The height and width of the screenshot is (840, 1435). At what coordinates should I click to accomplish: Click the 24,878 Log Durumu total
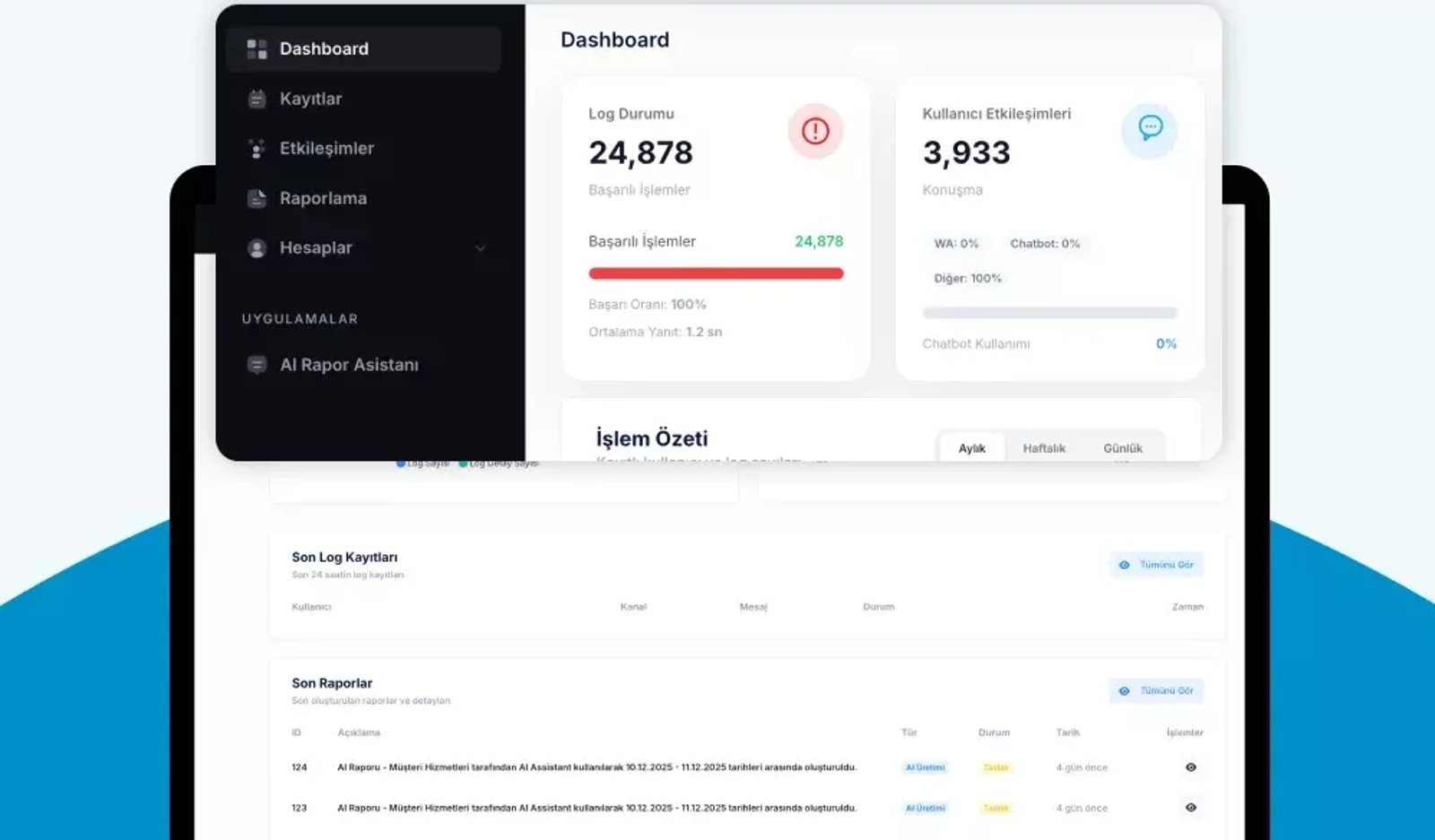click(640, 152)
